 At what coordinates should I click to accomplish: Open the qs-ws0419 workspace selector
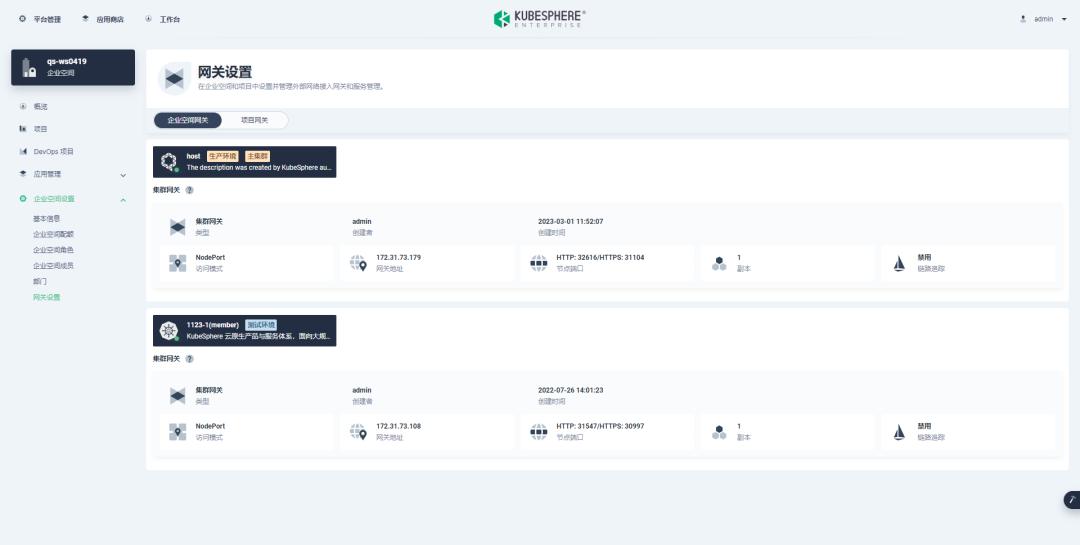coord(73,67)
